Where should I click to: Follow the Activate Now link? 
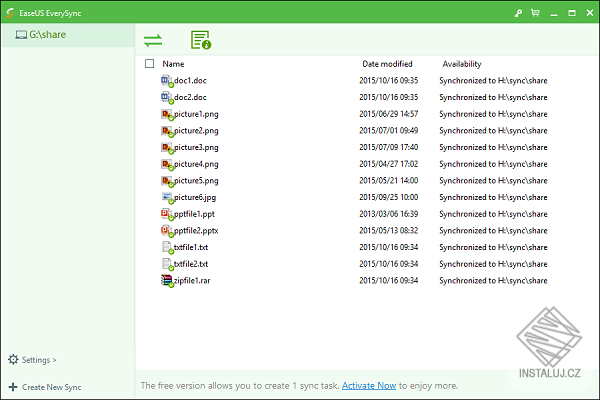coord(369,385)
